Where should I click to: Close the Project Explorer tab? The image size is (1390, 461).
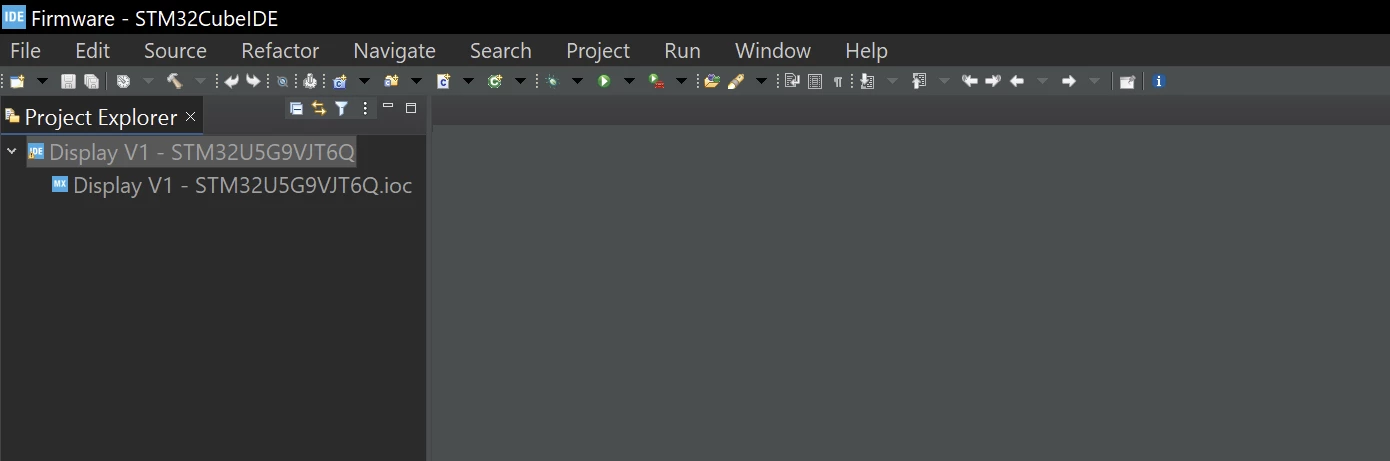[190, 117]
